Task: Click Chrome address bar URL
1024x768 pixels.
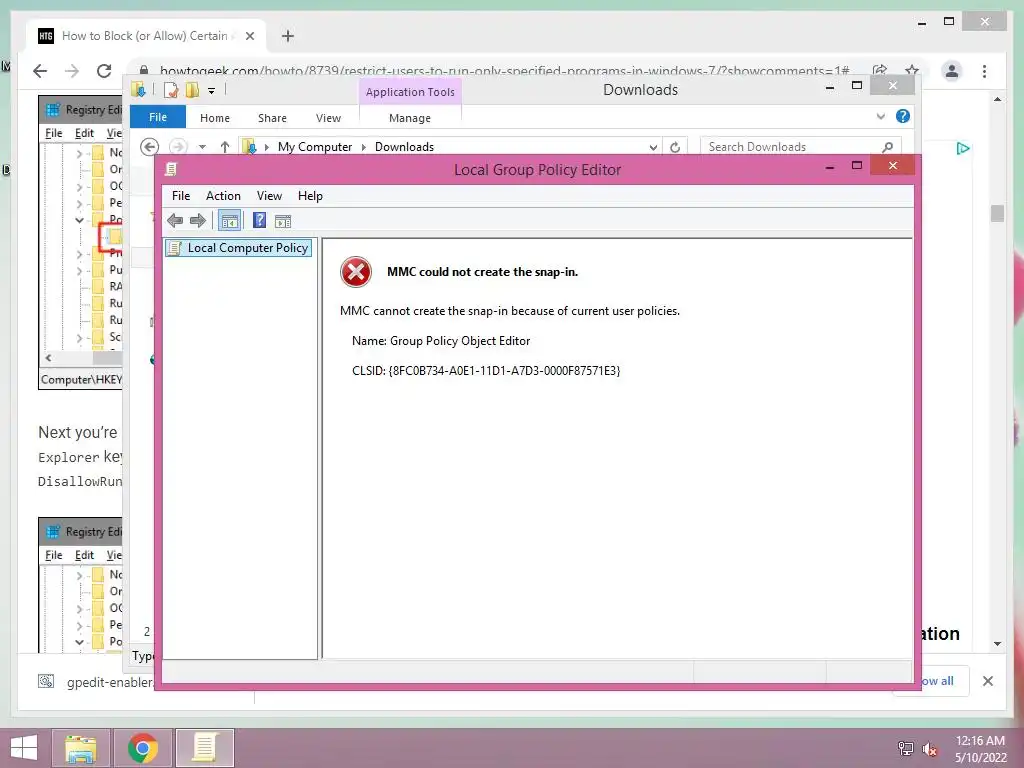Action: (x=504, y=71)
